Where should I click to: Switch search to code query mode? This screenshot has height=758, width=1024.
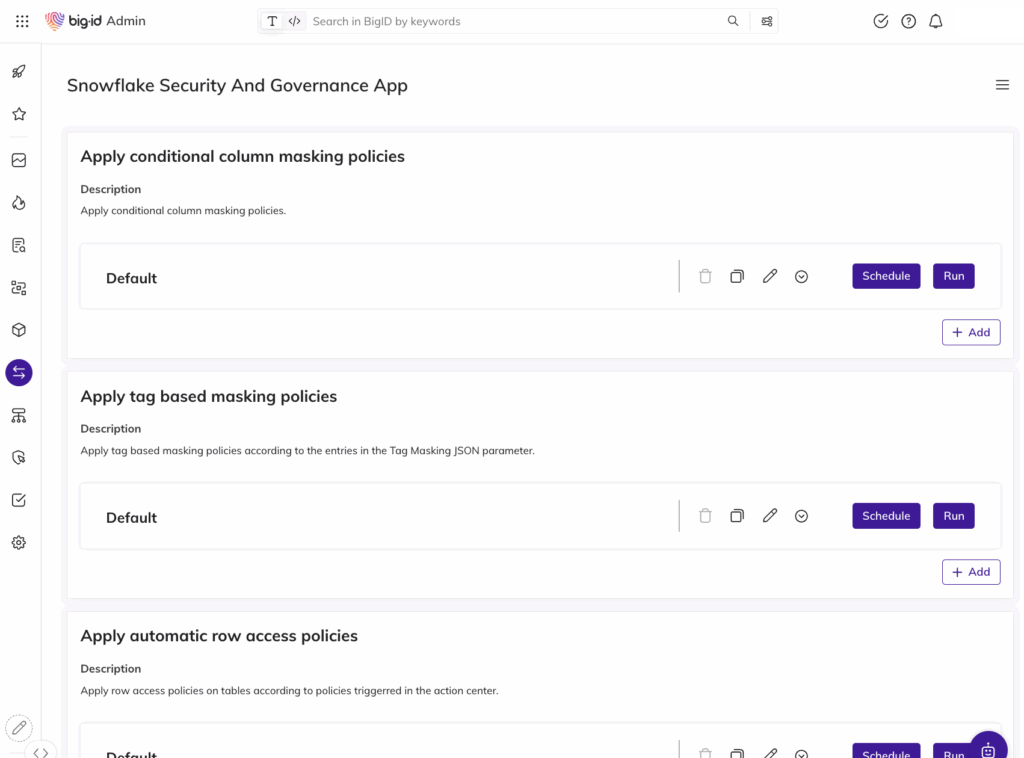295,22
